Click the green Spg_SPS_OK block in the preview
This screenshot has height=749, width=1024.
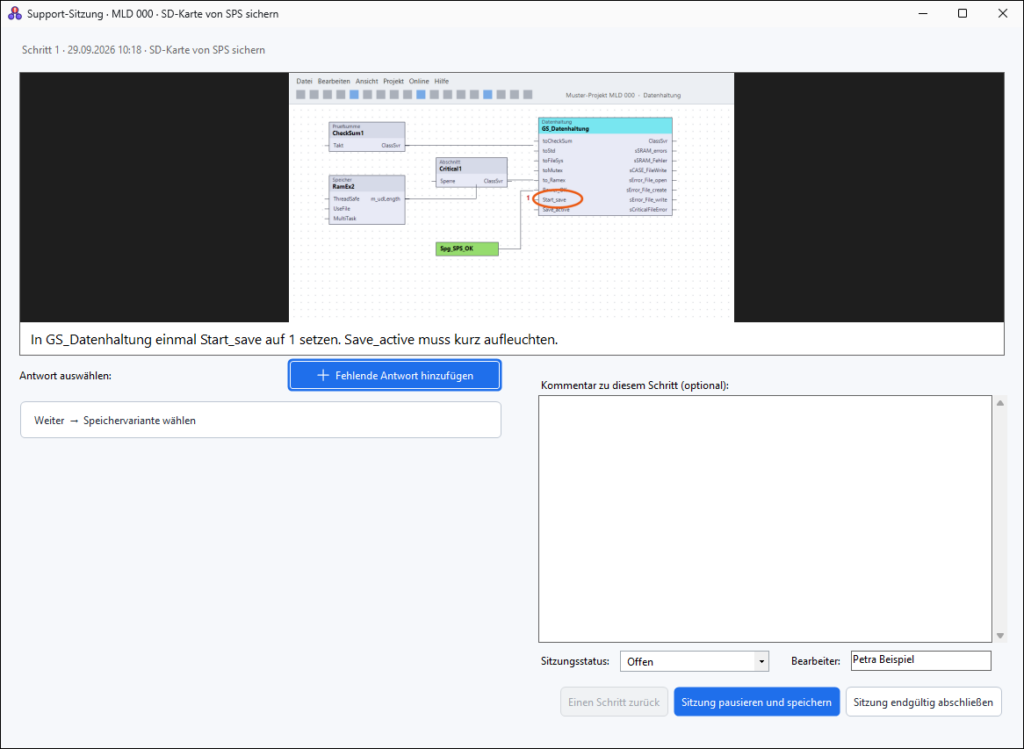[x=467, y=249]
